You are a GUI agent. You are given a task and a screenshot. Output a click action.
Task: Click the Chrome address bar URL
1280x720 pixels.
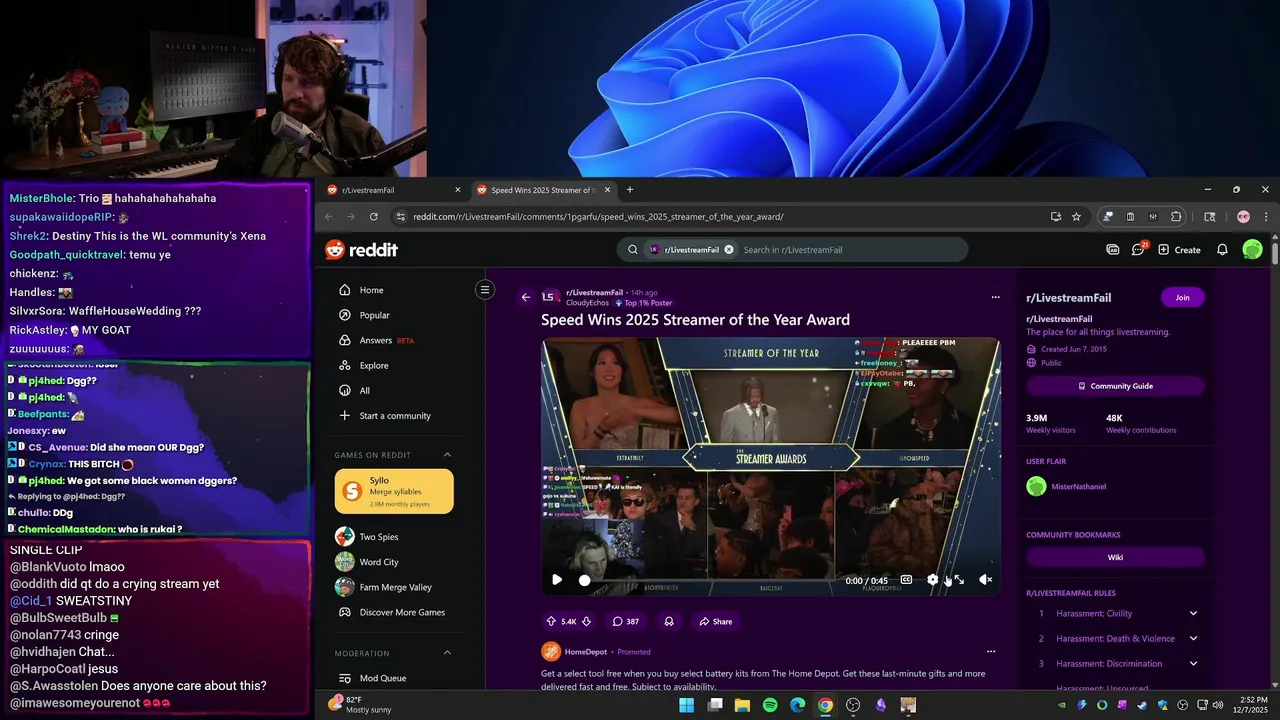[598, 217]
